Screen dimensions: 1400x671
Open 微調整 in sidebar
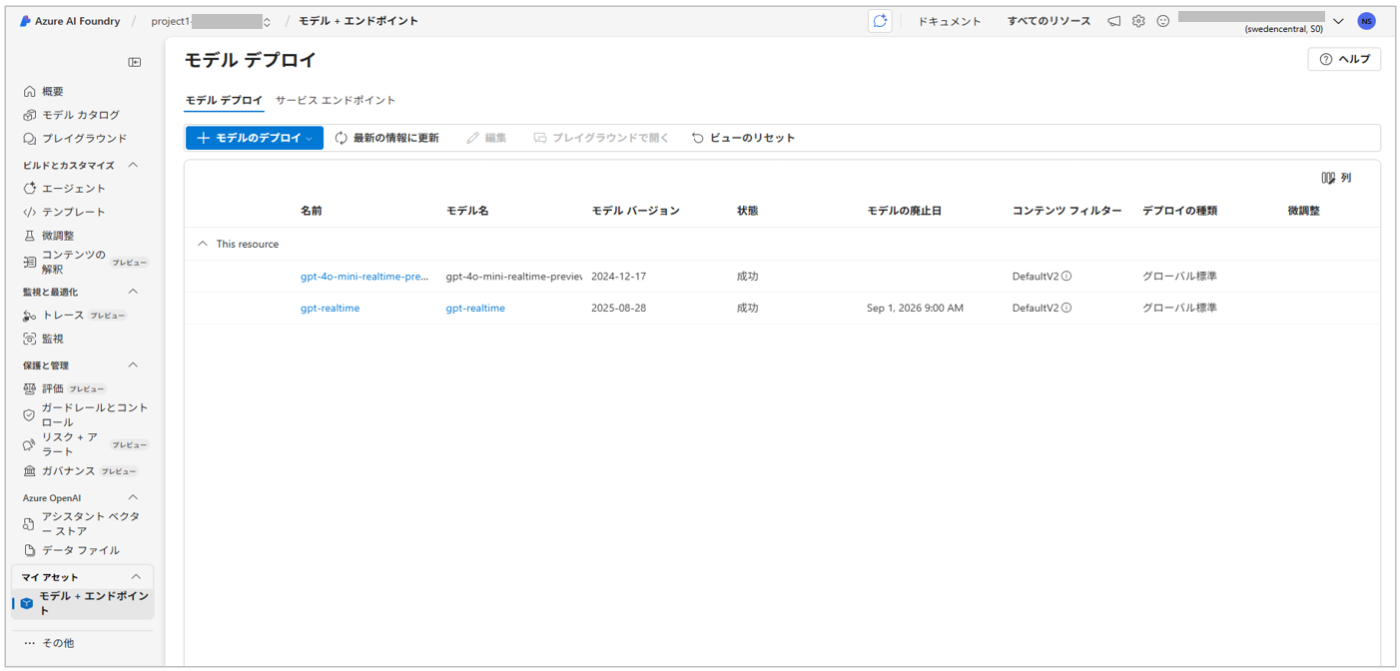click(48, 236)
